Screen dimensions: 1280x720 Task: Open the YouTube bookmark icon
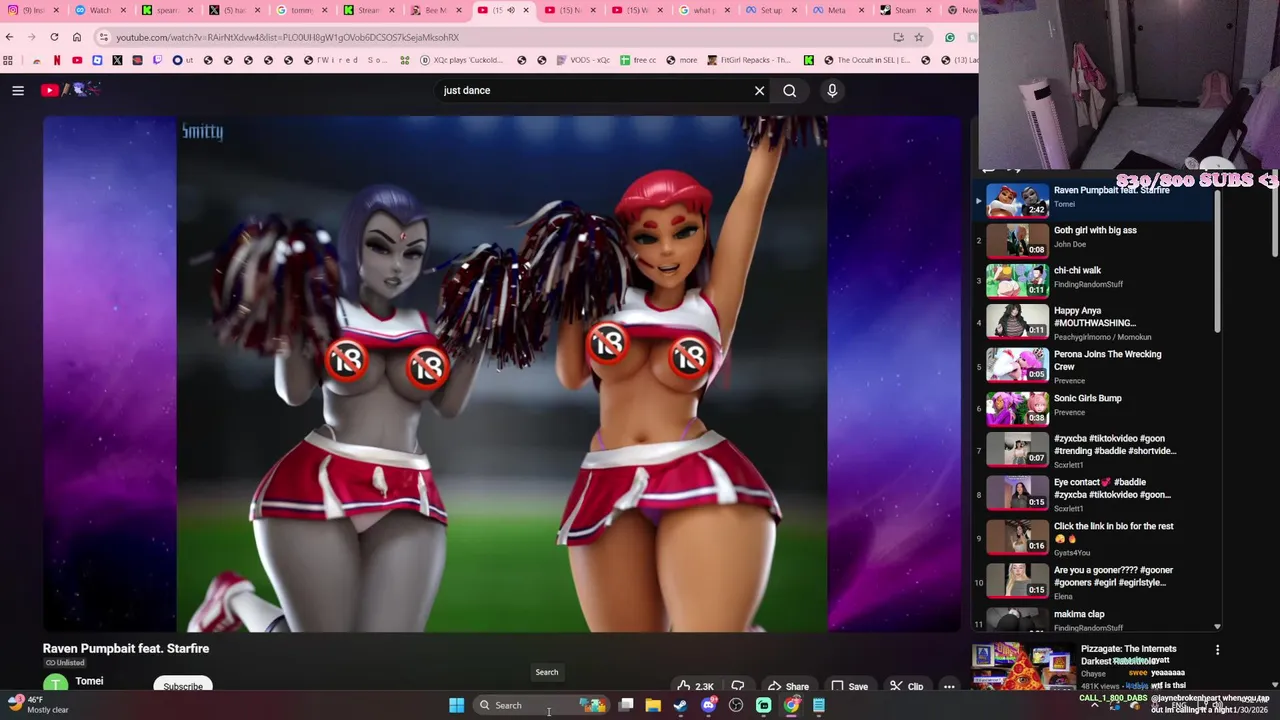pos(77,60)
